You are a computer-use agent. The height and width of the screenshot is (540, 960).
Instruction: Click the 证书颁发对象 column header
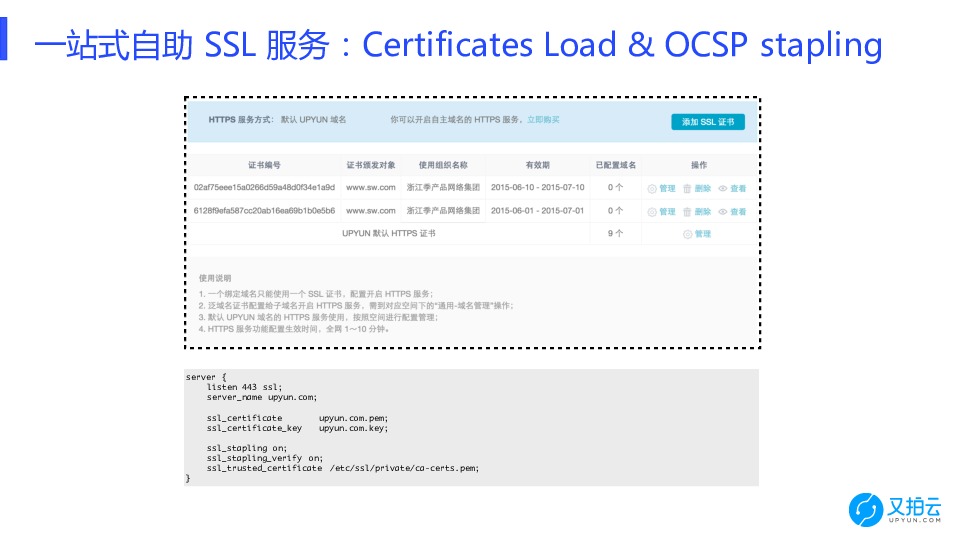pos(370,165)
